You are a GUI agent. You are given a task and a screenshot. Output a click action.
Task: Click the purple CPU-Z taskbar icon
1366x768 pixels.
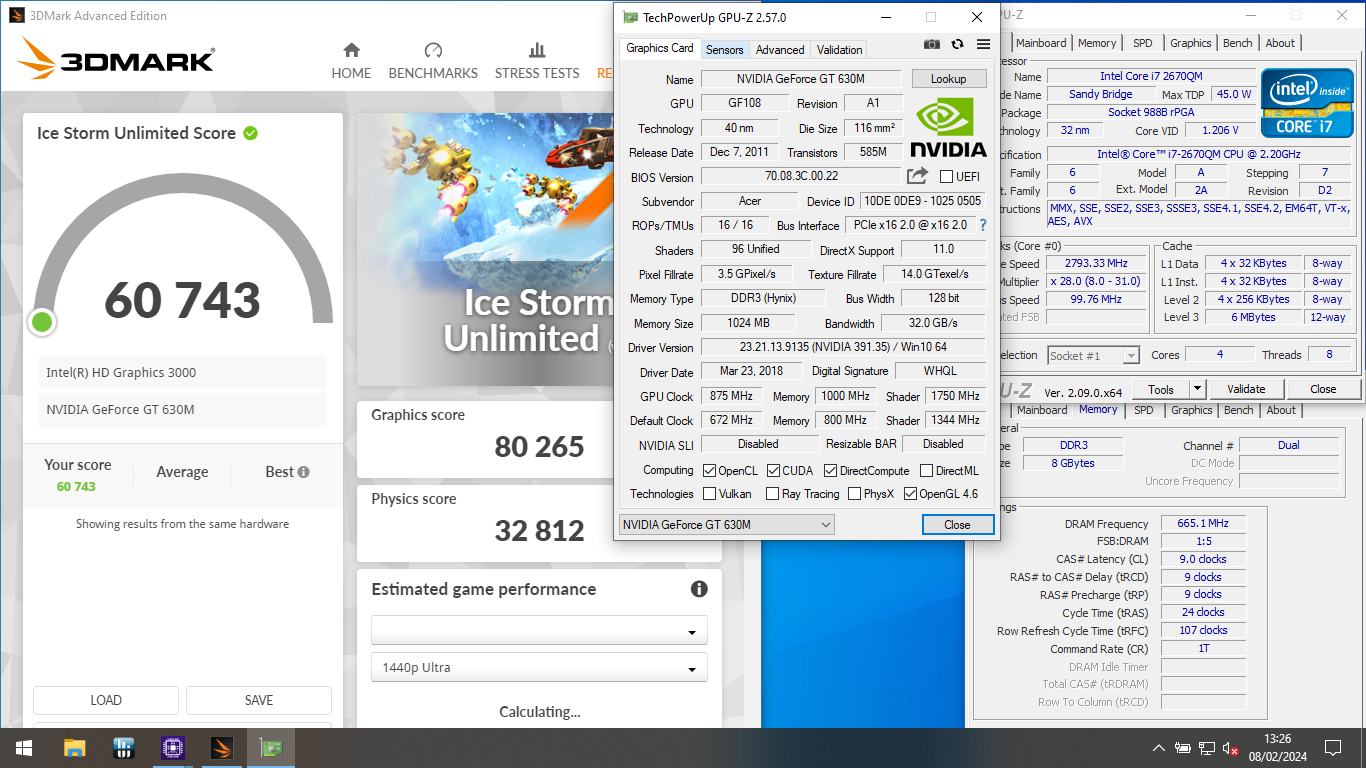tap(173, 748)
